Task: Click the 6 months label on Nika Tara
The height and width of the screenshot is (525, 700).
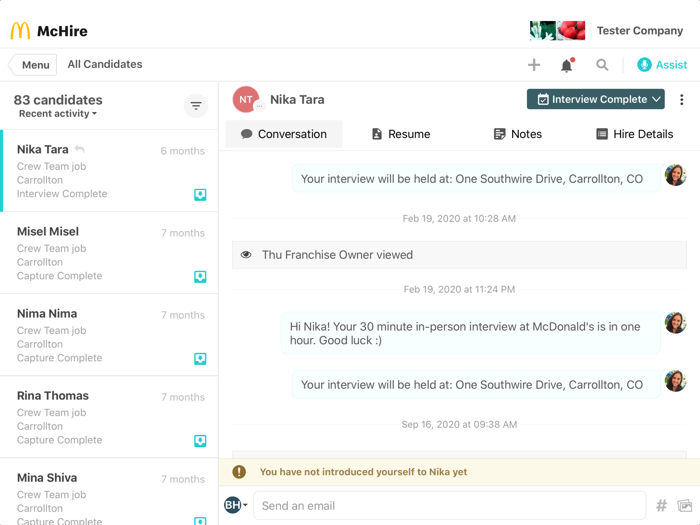Action: tap(183, 151)
